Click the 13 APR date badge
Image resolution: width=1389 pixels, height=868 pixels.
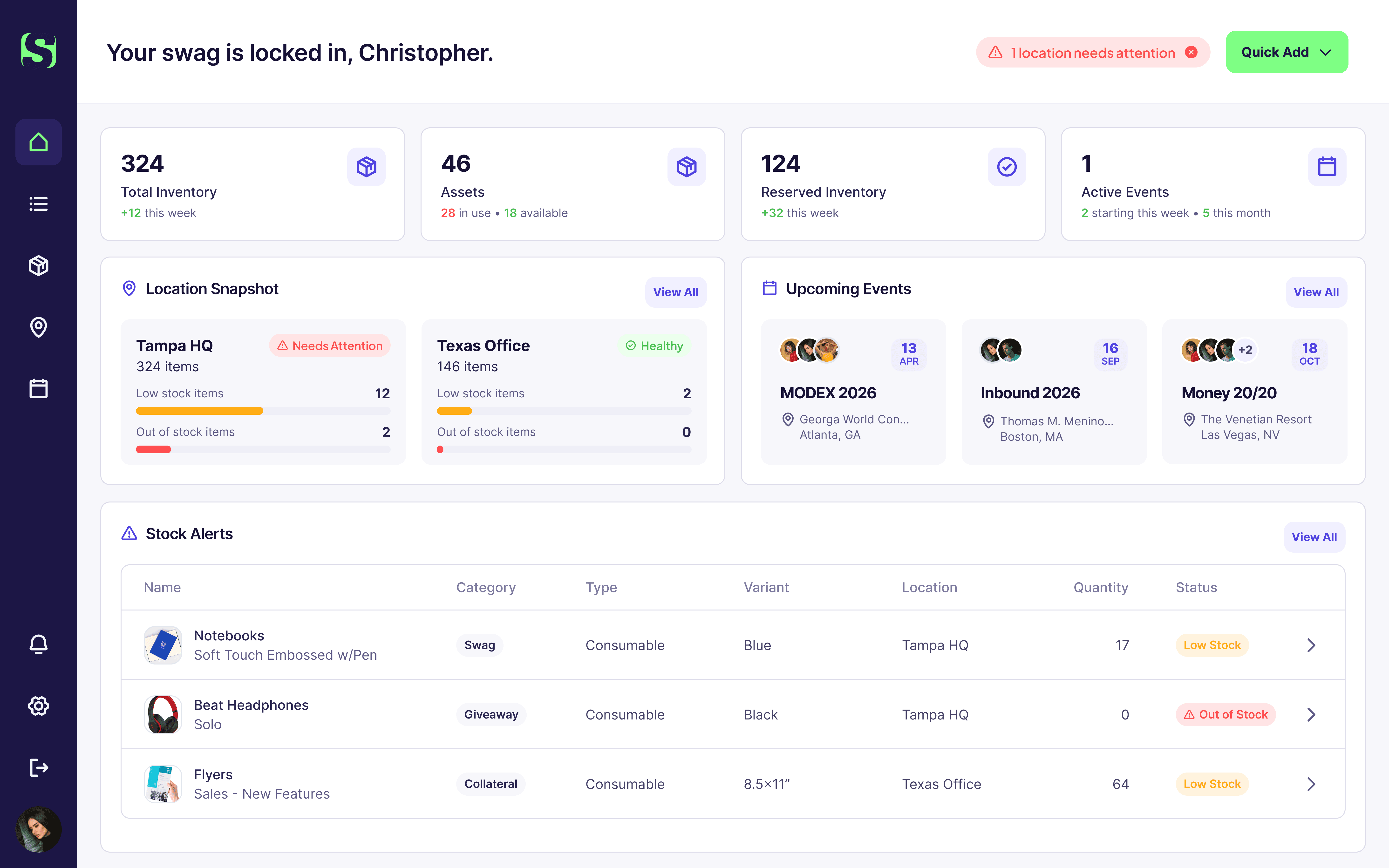(909, 354)
